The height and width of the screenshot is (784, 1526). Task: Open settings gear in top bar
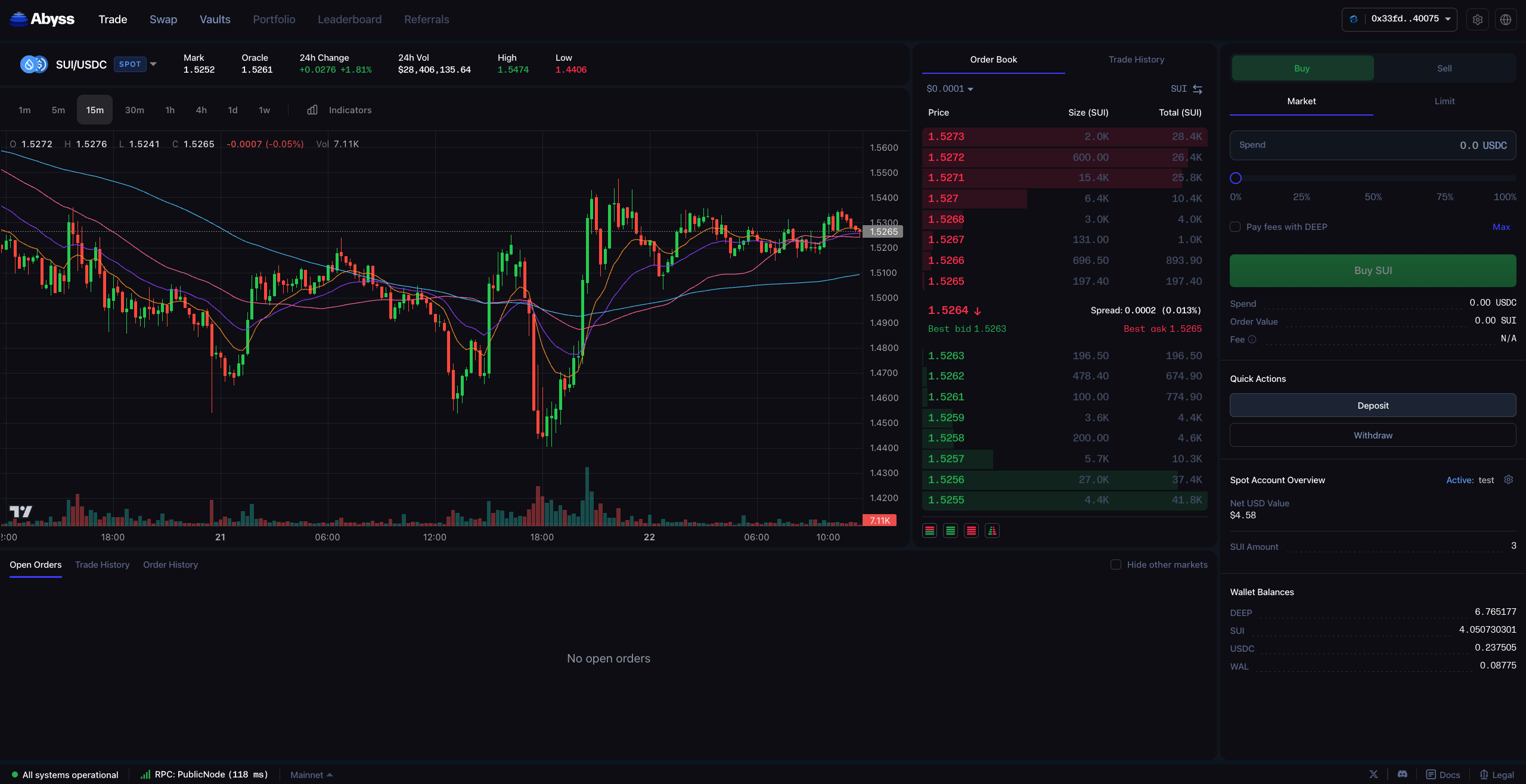(x=1477, y=20)
